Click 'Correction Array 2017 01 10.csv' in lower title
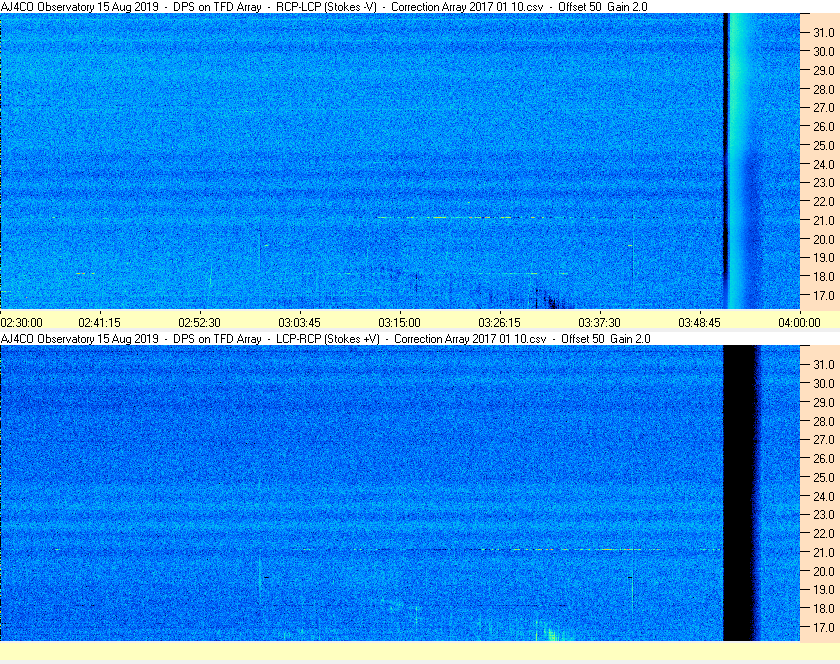This screenshot has height=664, width=840. [470, 339]
